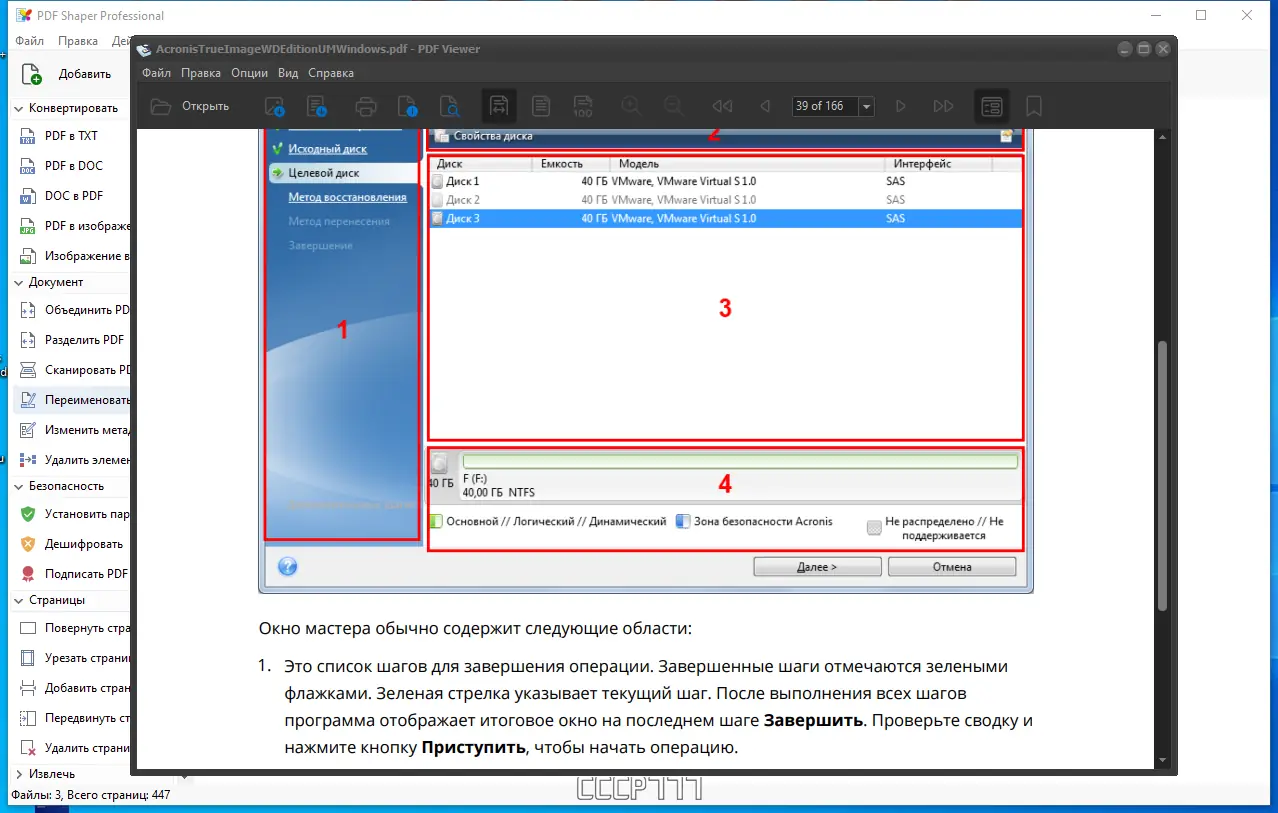The height and width of the screenshot is (813, 1278).
Task: Open Правка menu in PDF Shaper window
Action: click(x=78, y=41)
